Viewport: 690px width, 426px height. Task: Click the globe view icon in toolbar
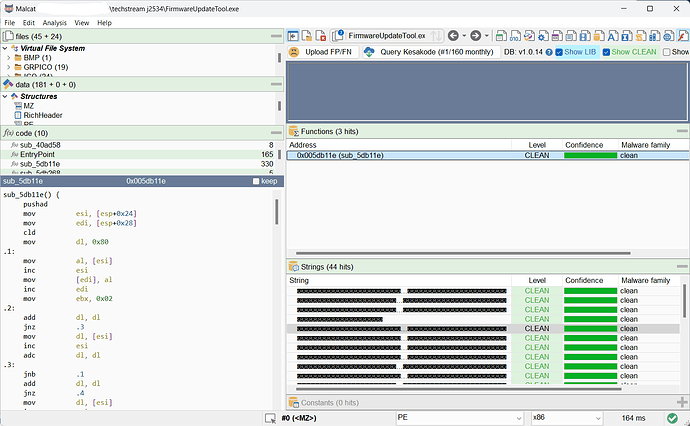[669, 36]
